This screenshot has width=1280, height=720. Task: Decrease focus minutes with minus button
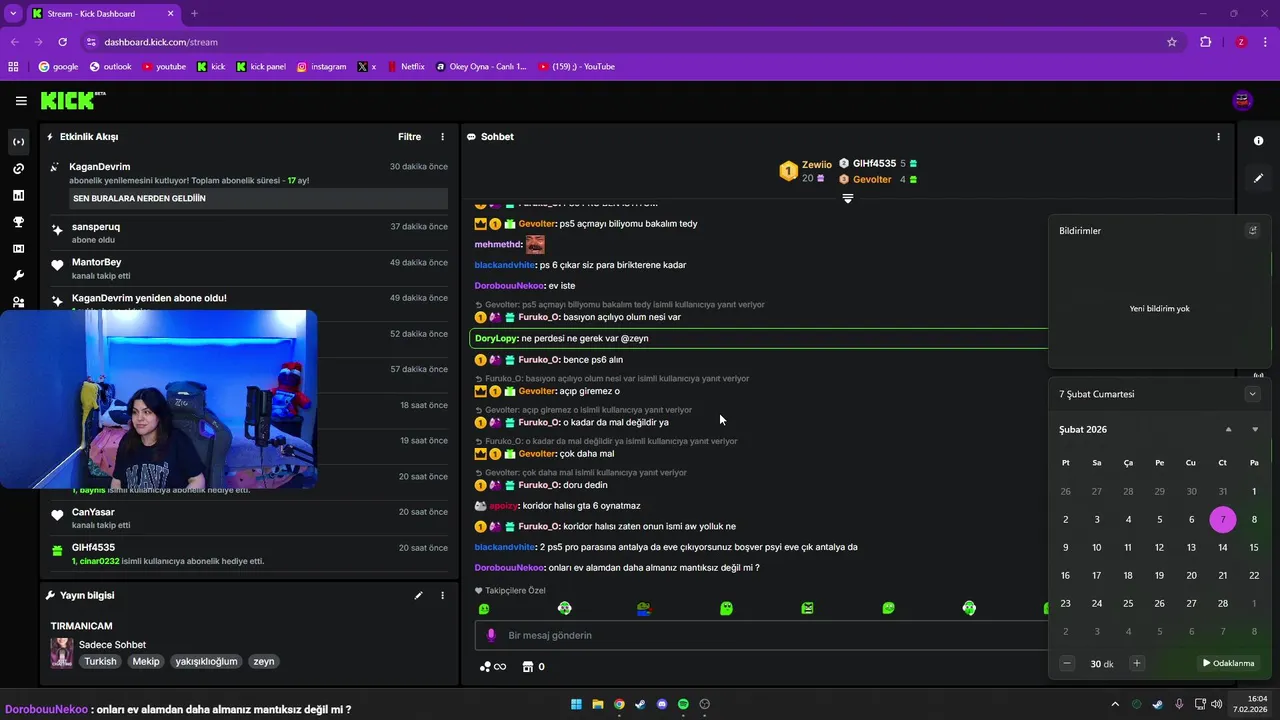click(x=1067, y=663)
